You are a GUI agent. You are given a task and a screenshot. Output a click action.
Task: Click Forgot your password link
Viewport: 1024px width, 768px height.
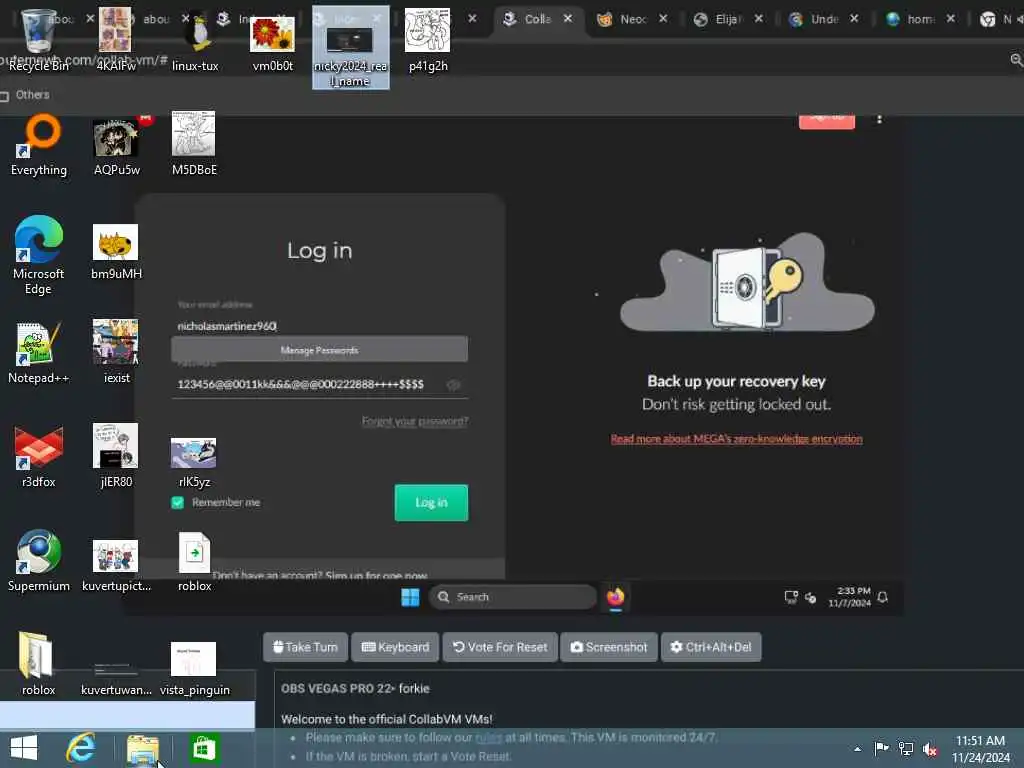coord(415,421)
